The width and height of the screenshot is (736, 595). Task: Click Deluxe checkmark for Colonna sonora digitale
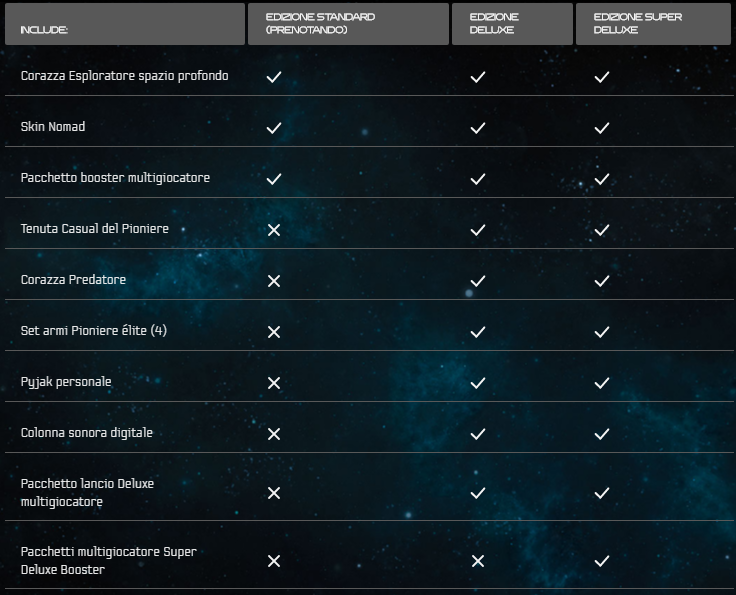[477, 434]
